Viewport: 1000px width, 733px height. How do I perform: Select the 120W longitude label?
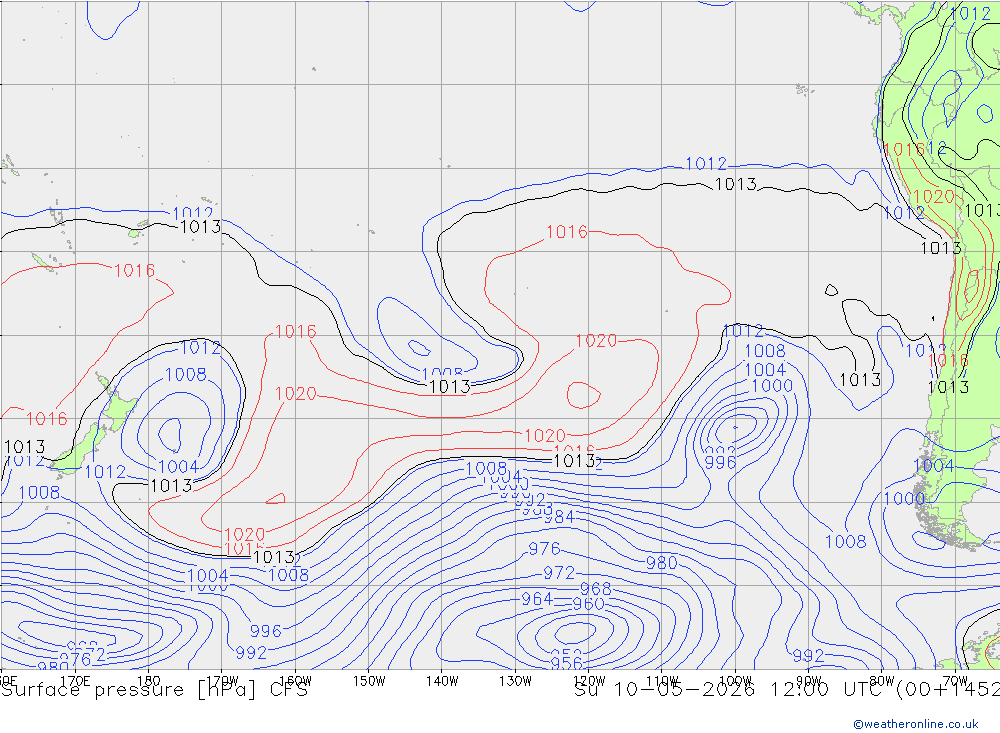589,681
